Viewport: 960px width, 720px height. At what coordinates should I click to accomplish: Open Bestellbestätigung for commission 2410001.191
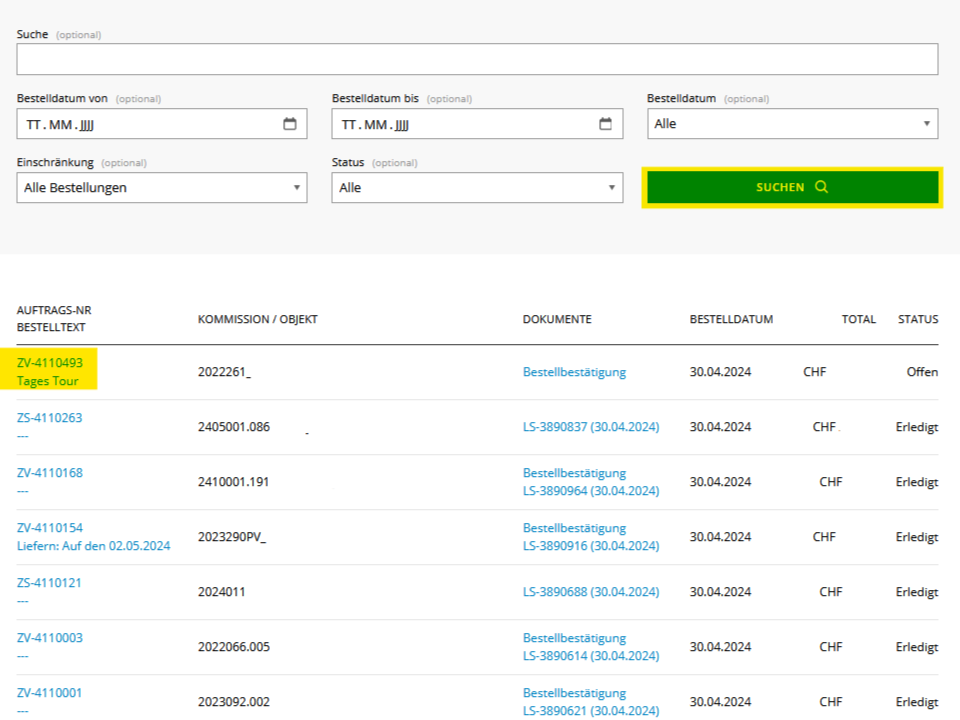[574, 473]
